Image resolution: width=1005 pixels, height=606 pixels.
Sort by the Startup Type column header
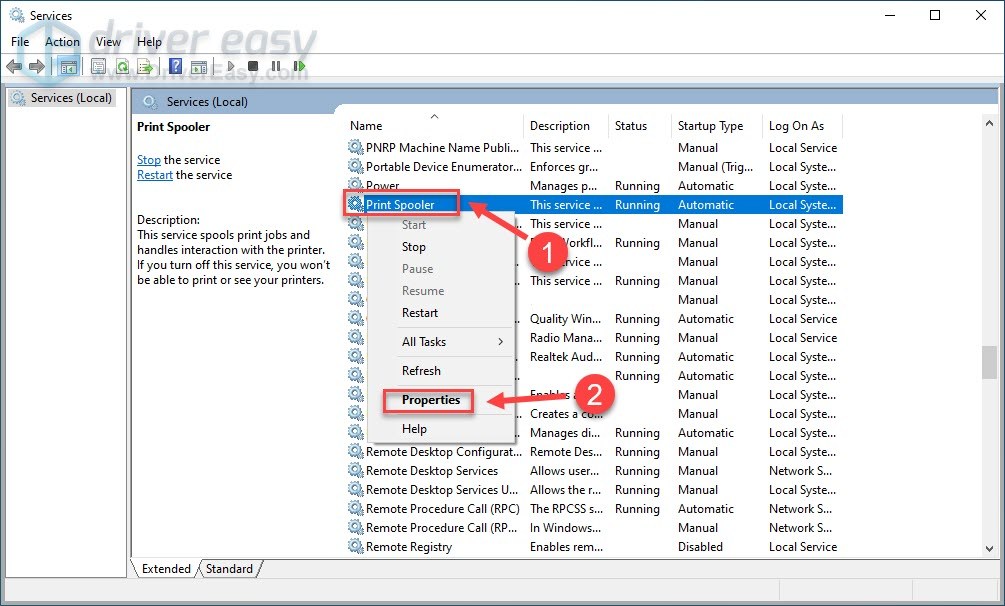710,126
